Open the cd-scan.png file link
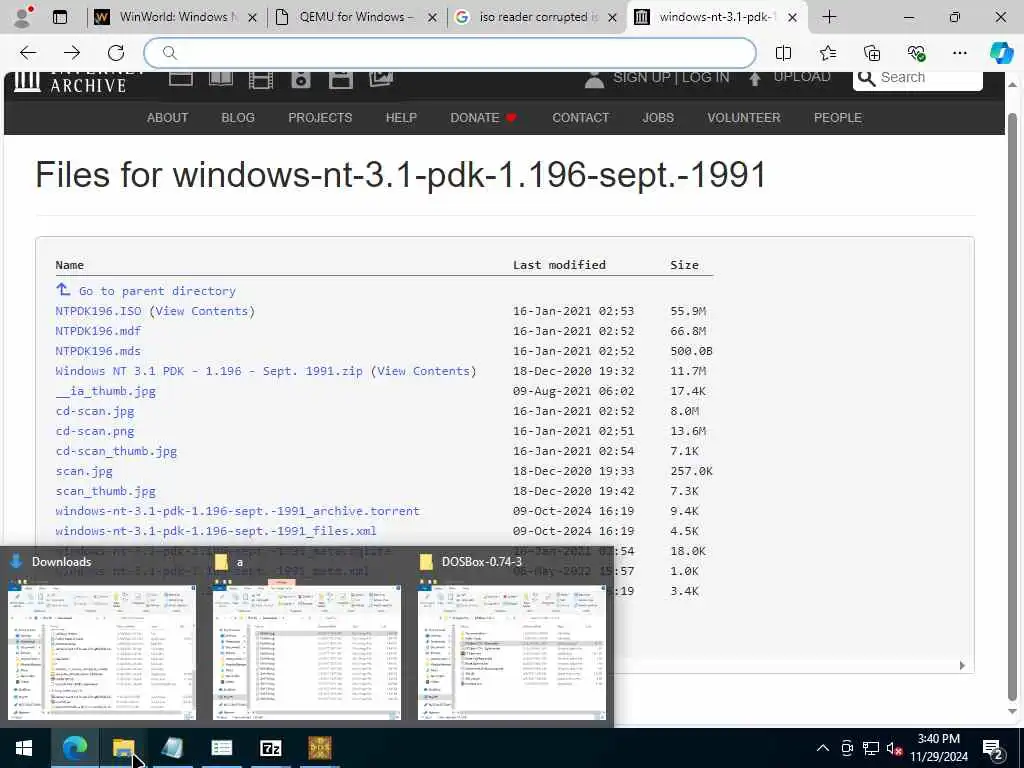Screen dimensions: 1024x768 pyautogui.click(x=95, y=431)
